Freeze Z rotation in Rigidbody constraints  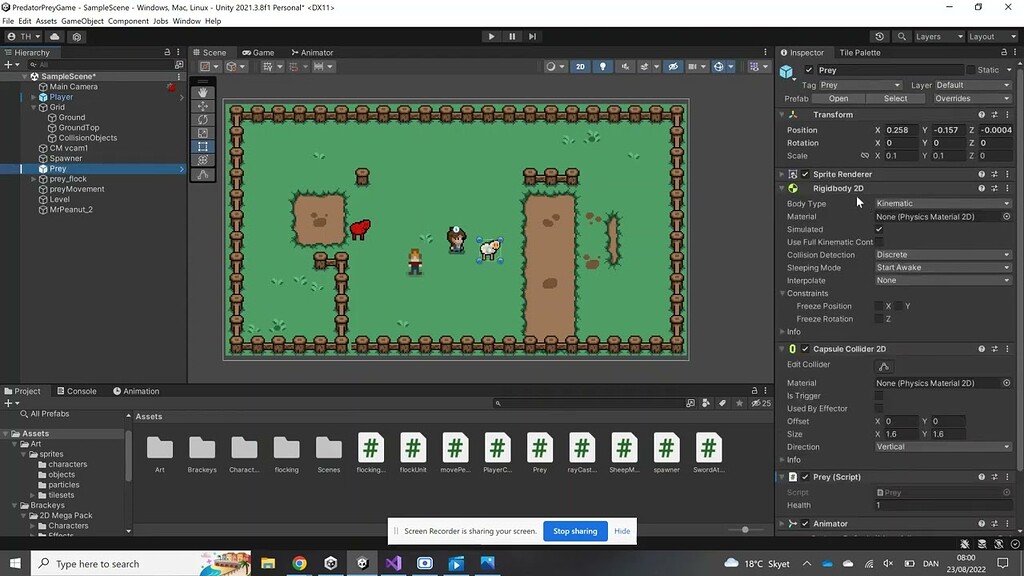click(x=880, y=318)
